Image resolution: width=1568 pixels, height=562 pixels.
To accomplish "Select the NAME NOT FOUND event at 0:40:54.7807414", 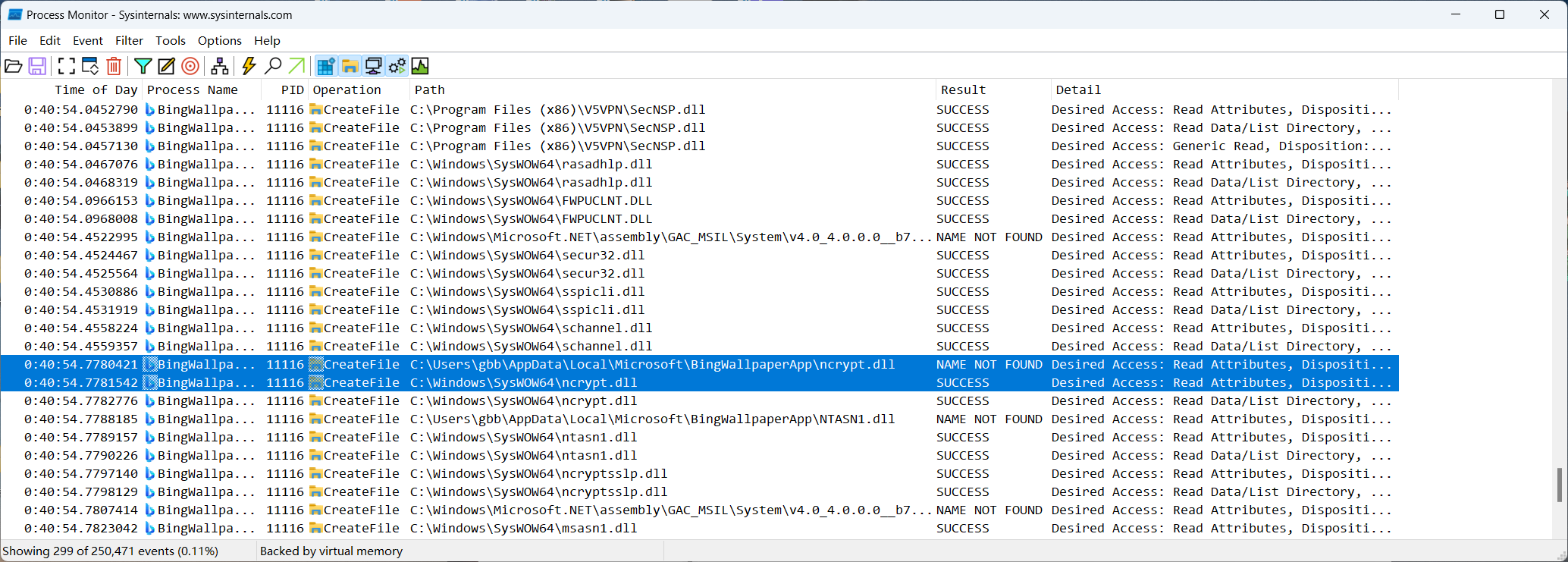I will point(700,510).
